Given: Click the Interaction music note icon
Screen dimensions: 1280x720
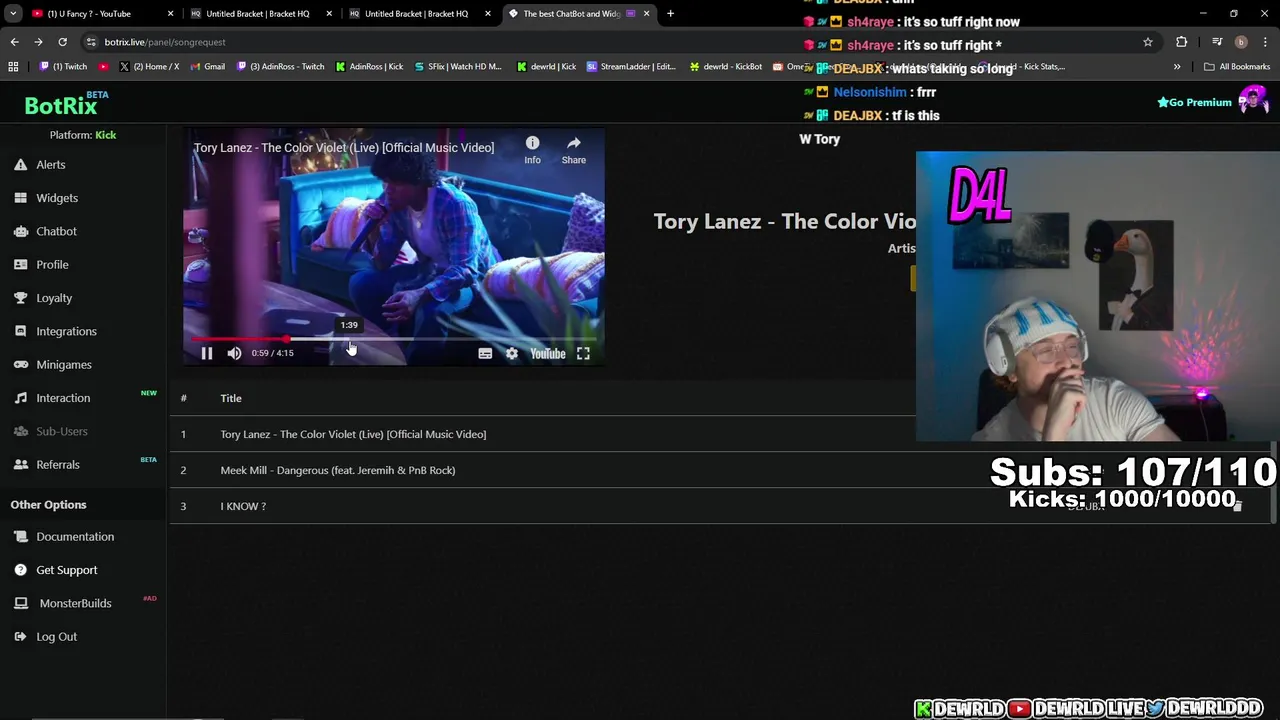Looking at the screenshot, I should pos(20,398).
